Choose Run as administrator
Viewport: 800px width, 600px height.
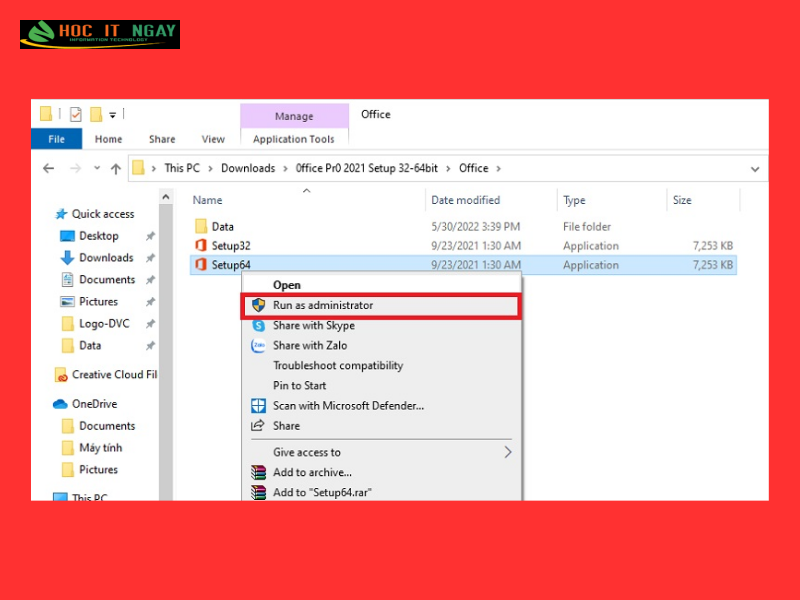382,305
